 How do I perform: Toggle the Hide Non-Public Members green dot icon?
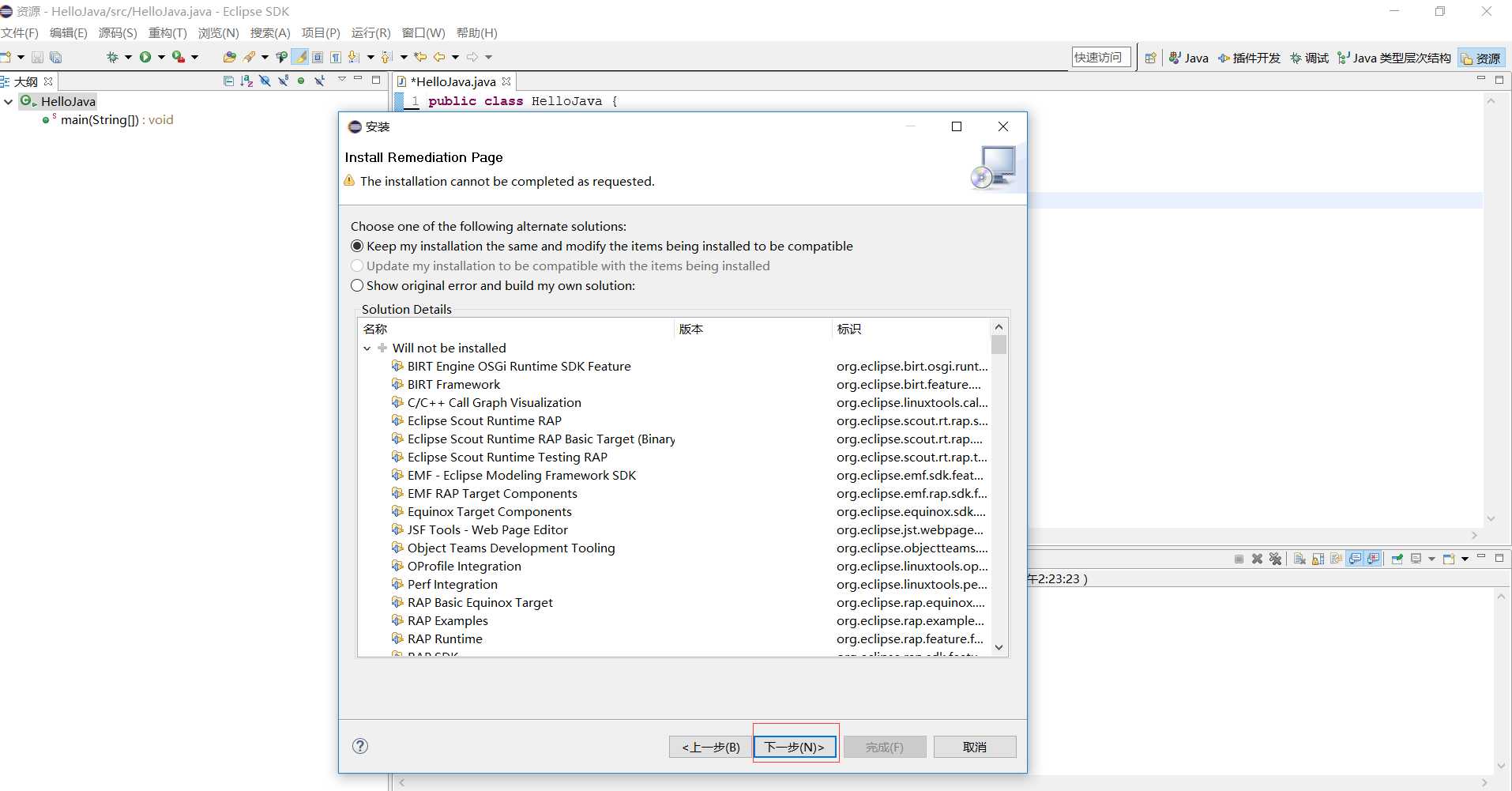(301, 81)
